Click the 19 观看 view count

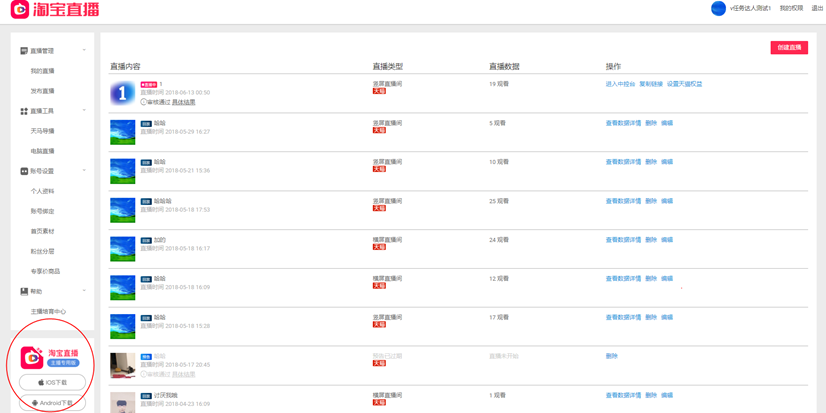pos(499,84)
